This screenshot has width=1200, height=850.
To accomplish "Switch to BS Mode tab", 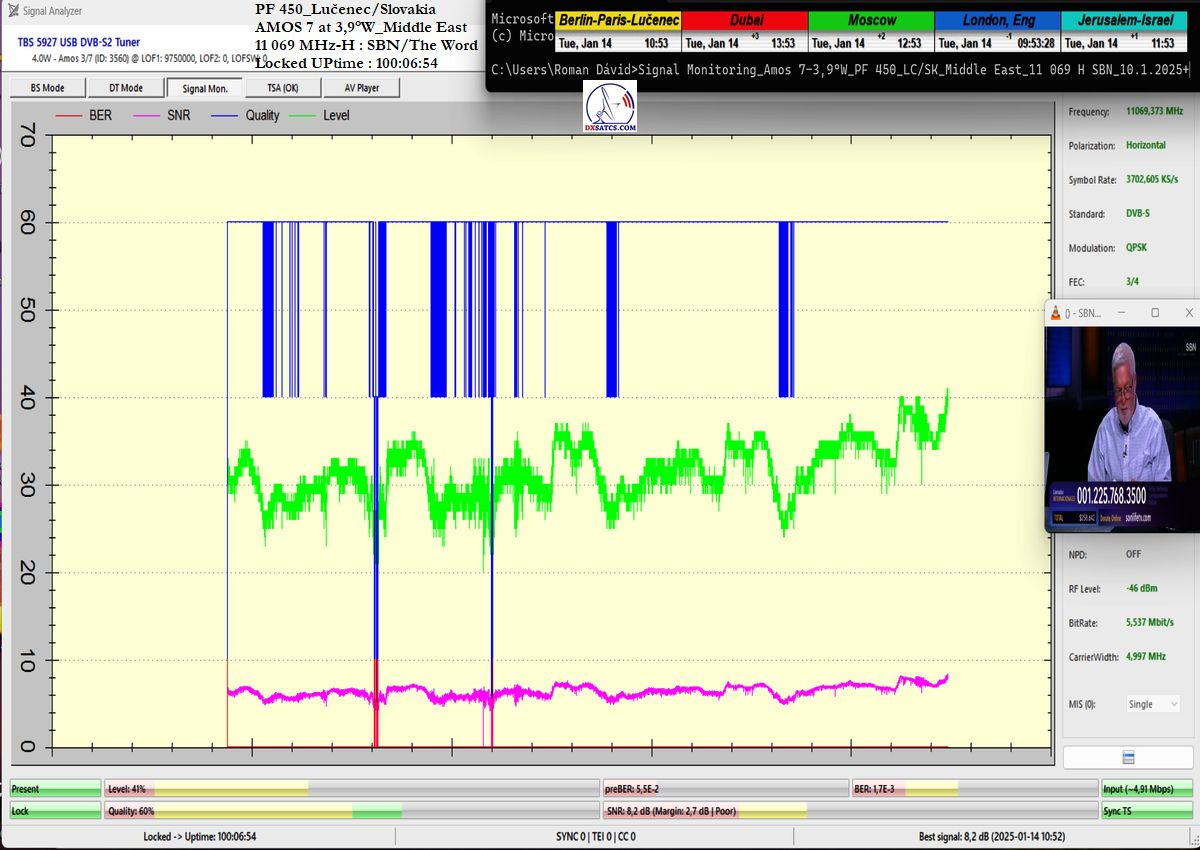I will [x=47, y=88].
